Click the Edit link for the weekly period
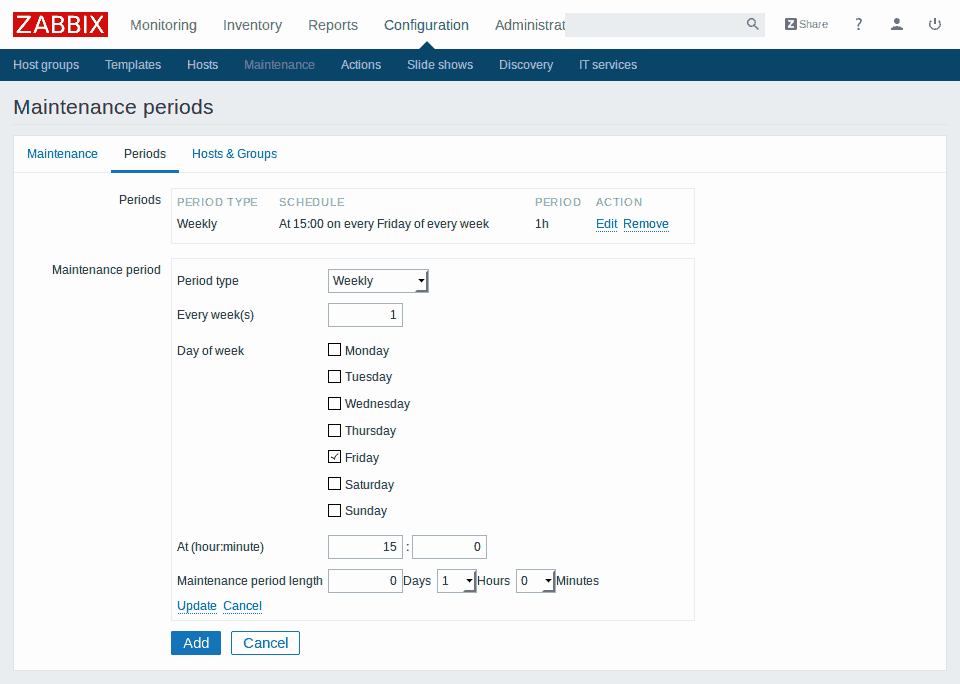Screen dimensions: 960x684 606,224
